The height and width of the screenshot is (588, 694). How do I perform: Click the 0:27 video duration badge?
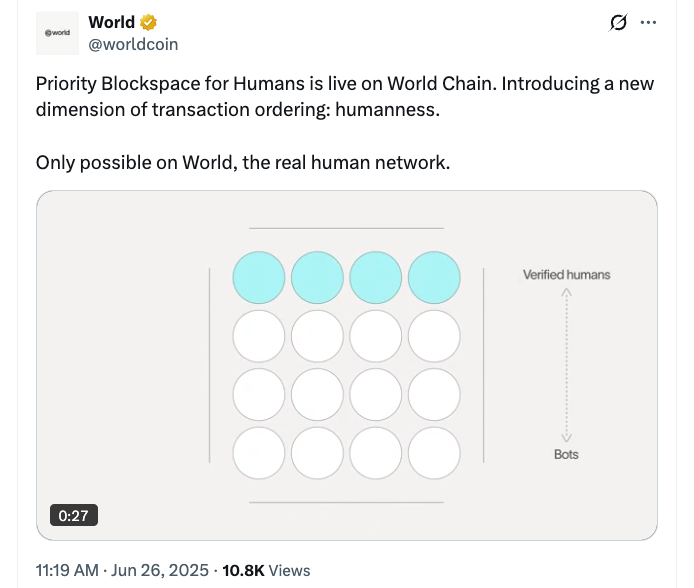[74, 516]
